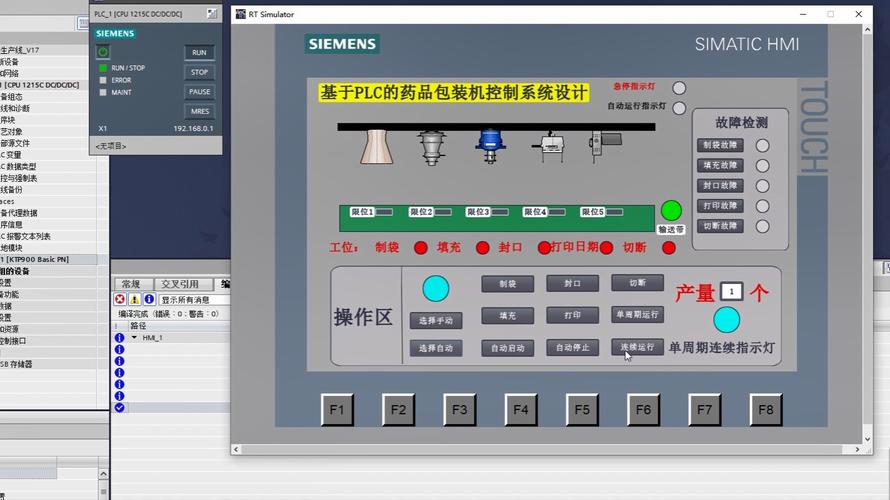Click the info filter icon in messages panel
The height and width of the screenshot is (500, 890).
point(149,299)
